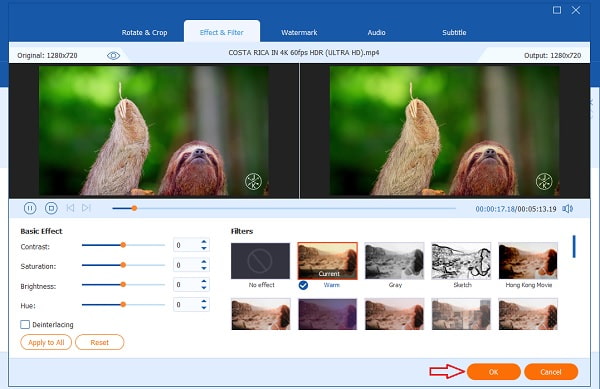This screenshot has height=389, width=600.
Task: Select the Warm filter thumbnail
Action: coord(328,261)
